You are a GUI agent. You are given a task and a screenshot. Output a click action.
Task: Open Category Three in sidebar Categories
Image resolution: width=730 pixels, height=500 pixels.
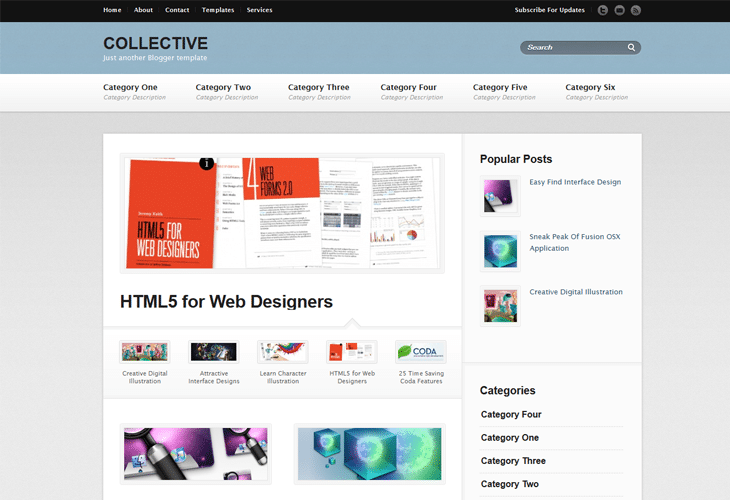pos(513,461)
